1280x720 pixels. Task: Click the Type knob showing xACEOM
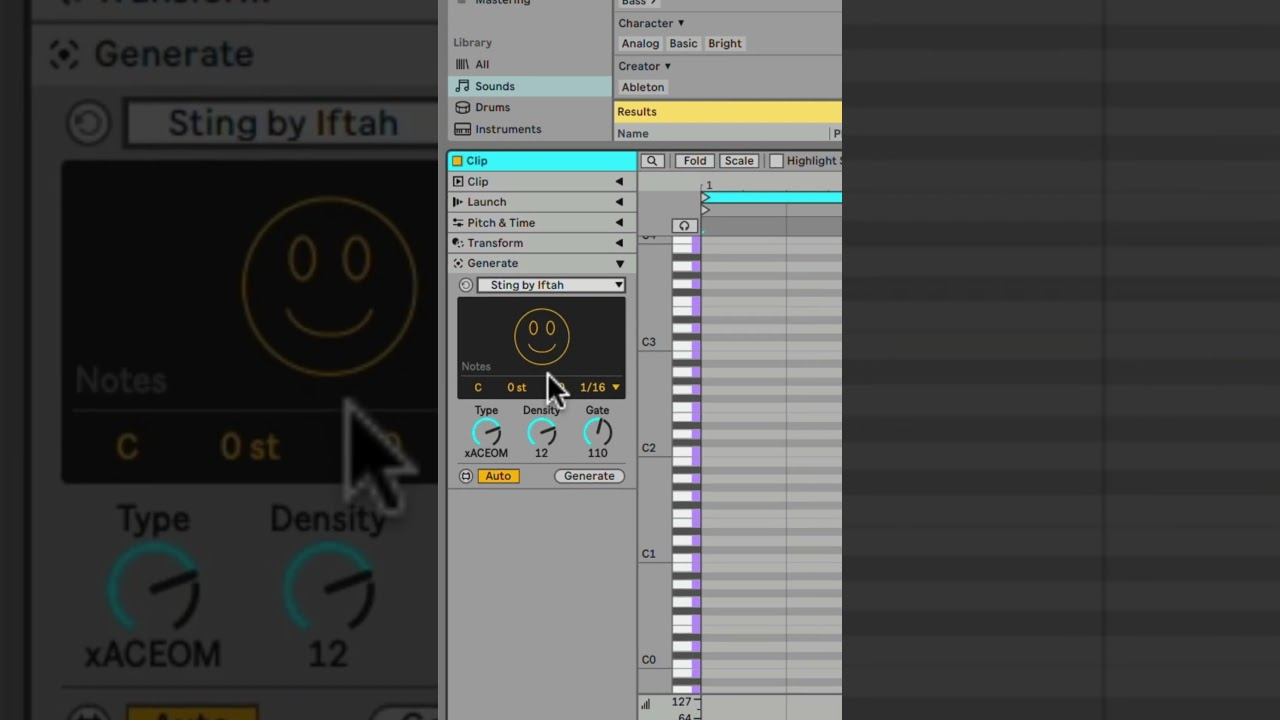pyautogui.click(x=486, y=432)
